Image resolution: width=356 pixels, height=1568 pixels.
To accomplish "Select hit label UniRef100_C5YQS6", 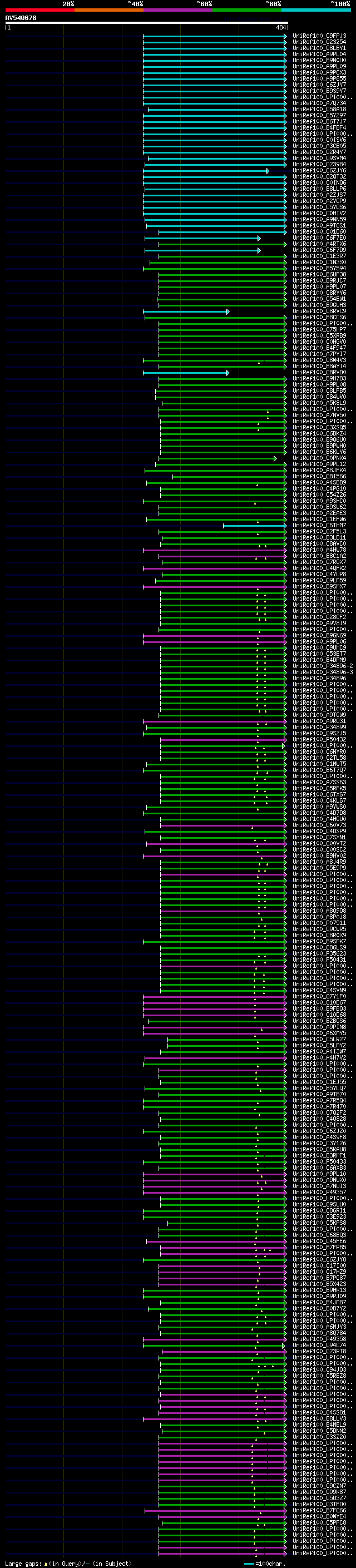I will [x=319, y=207].
